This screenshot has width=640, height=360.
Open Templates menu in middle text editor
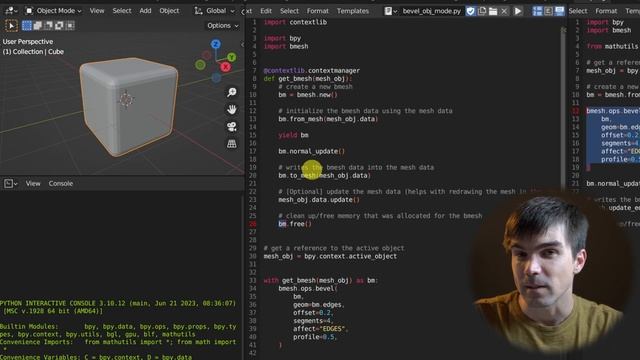(x=353, y=11)
